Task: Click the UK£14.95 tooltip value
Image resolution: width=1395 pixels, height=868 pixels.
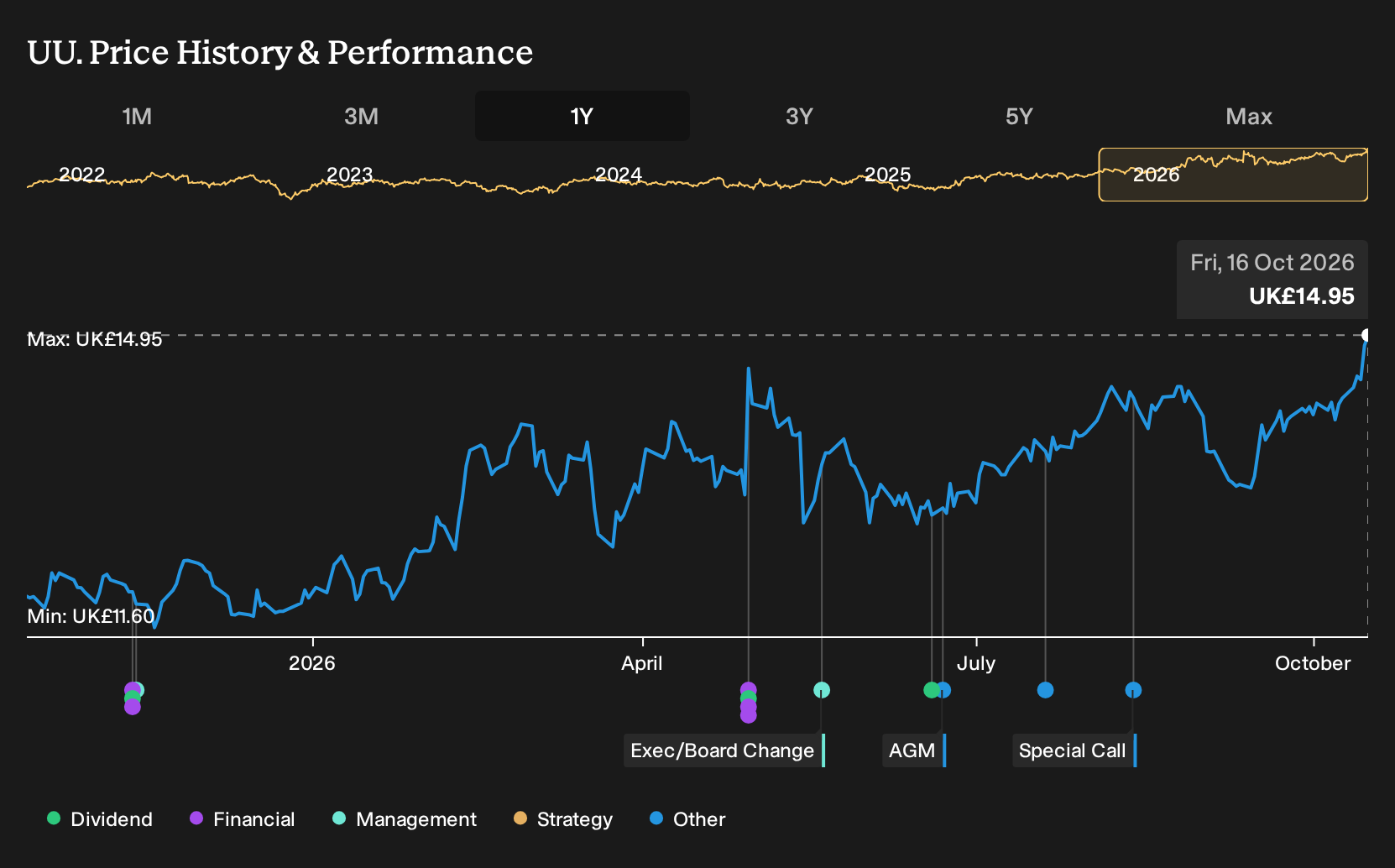Action: [x=1302, y=296]
